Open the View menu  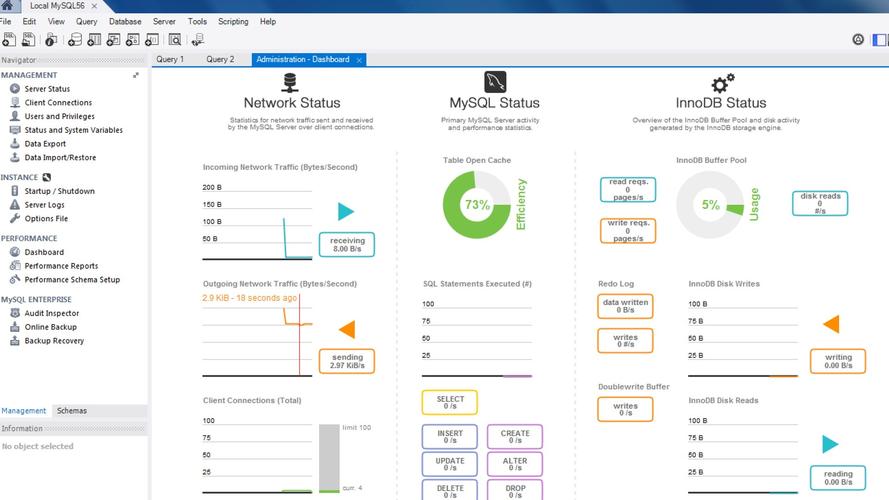[56, 22]
